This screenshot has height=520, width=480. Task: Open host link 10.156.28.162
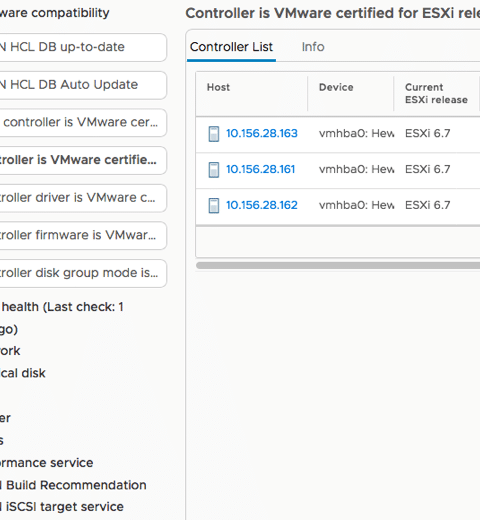262,205
